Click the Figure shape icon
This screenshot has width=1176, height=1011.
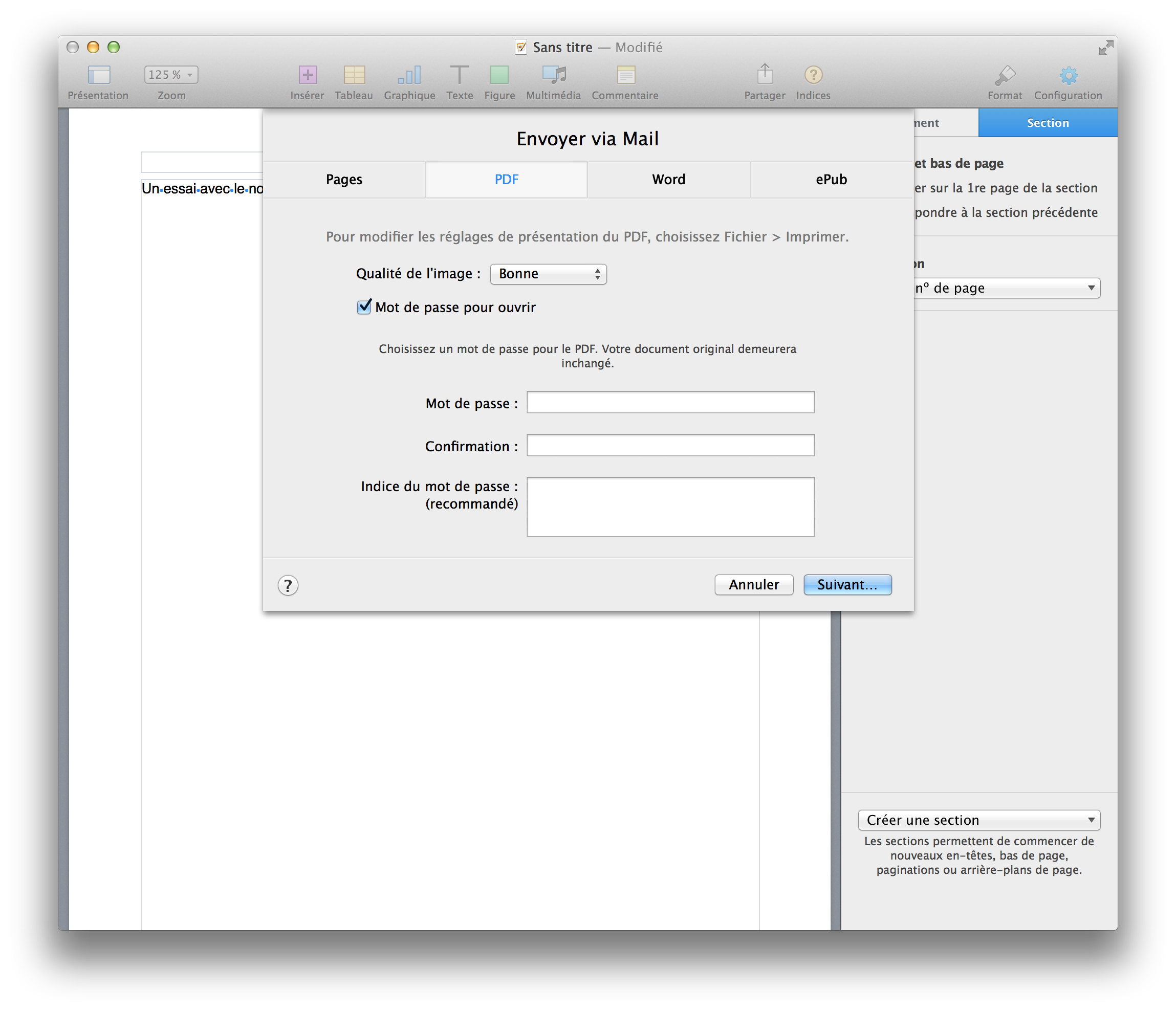pos(499,75)
